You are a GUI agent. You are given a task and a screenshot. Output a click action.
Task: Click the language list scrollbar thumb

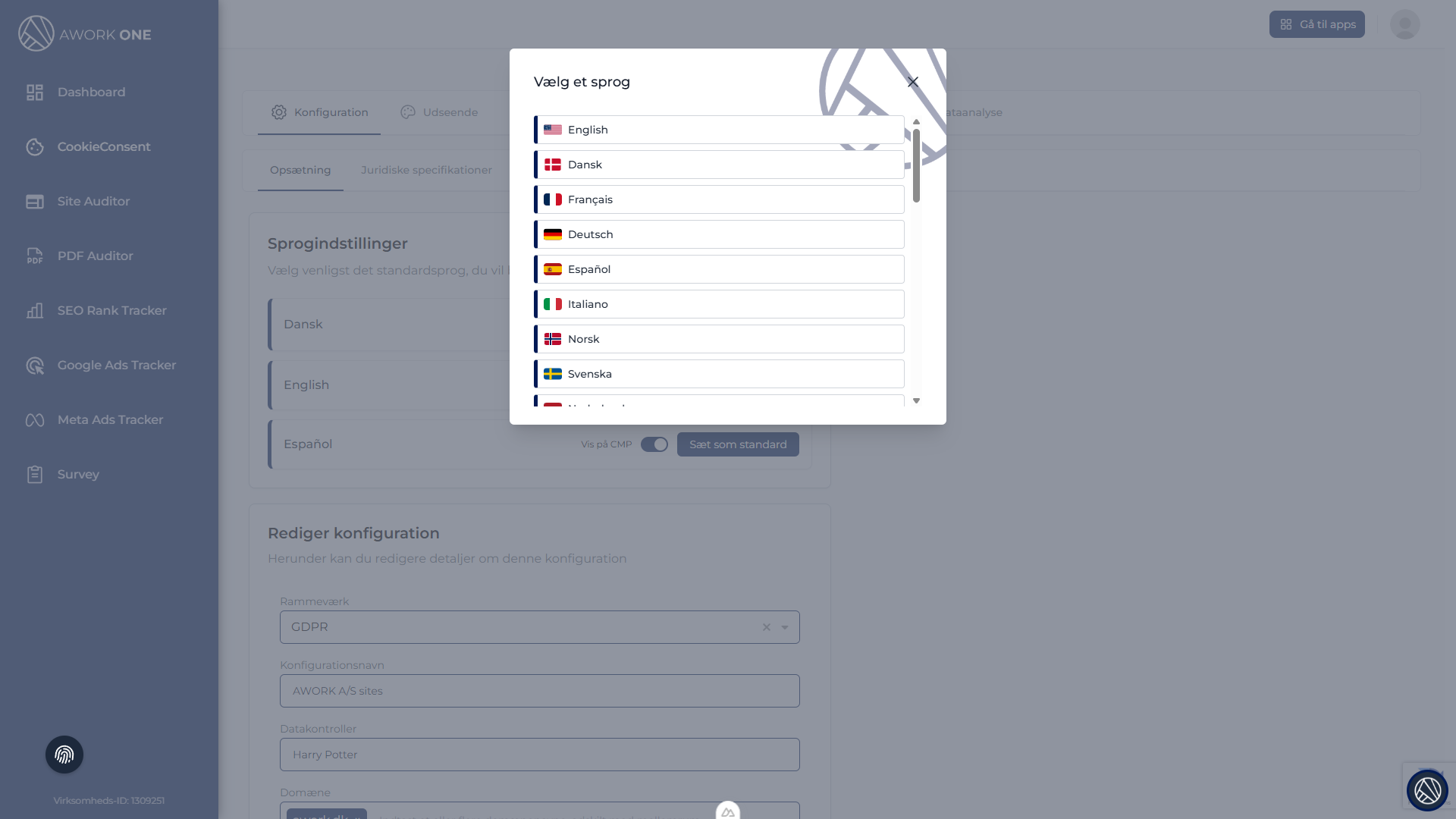pos(916,165)
